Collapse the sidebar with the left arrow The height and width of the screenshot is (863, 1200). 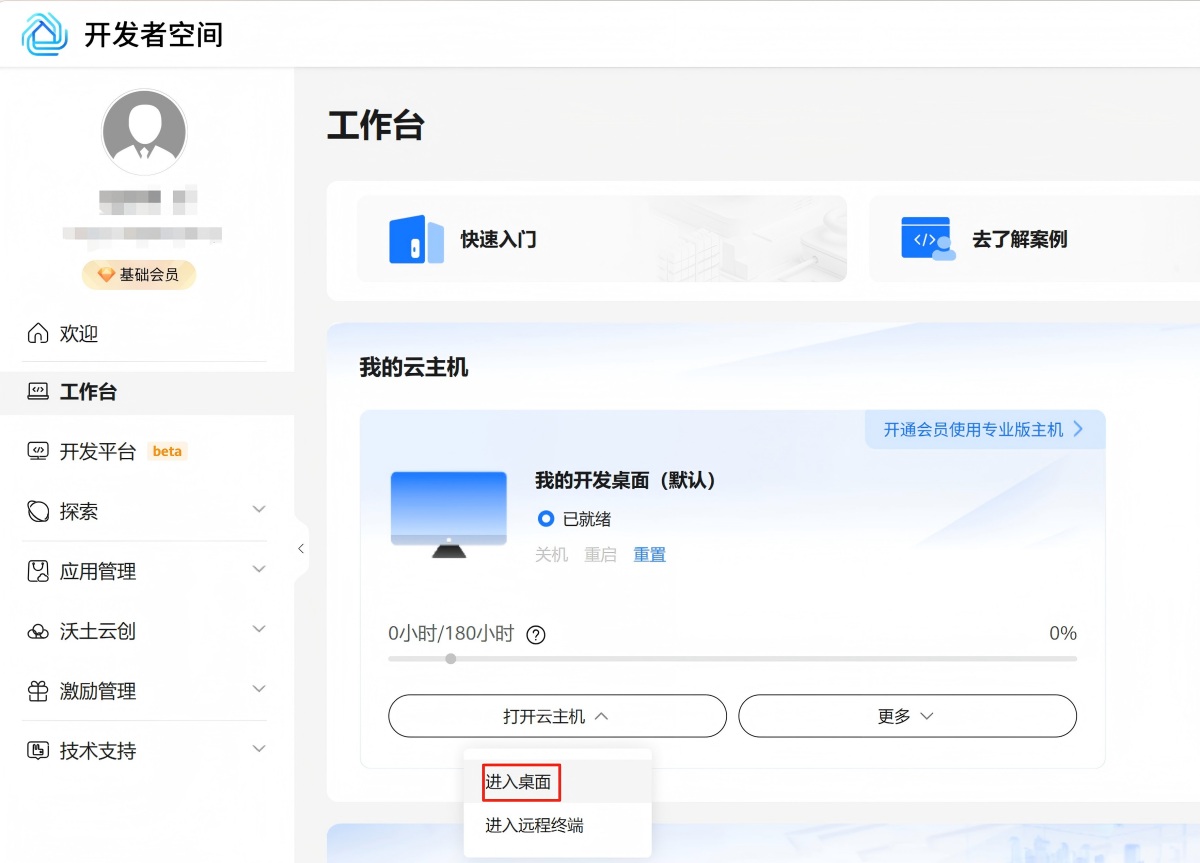point(301,548)
